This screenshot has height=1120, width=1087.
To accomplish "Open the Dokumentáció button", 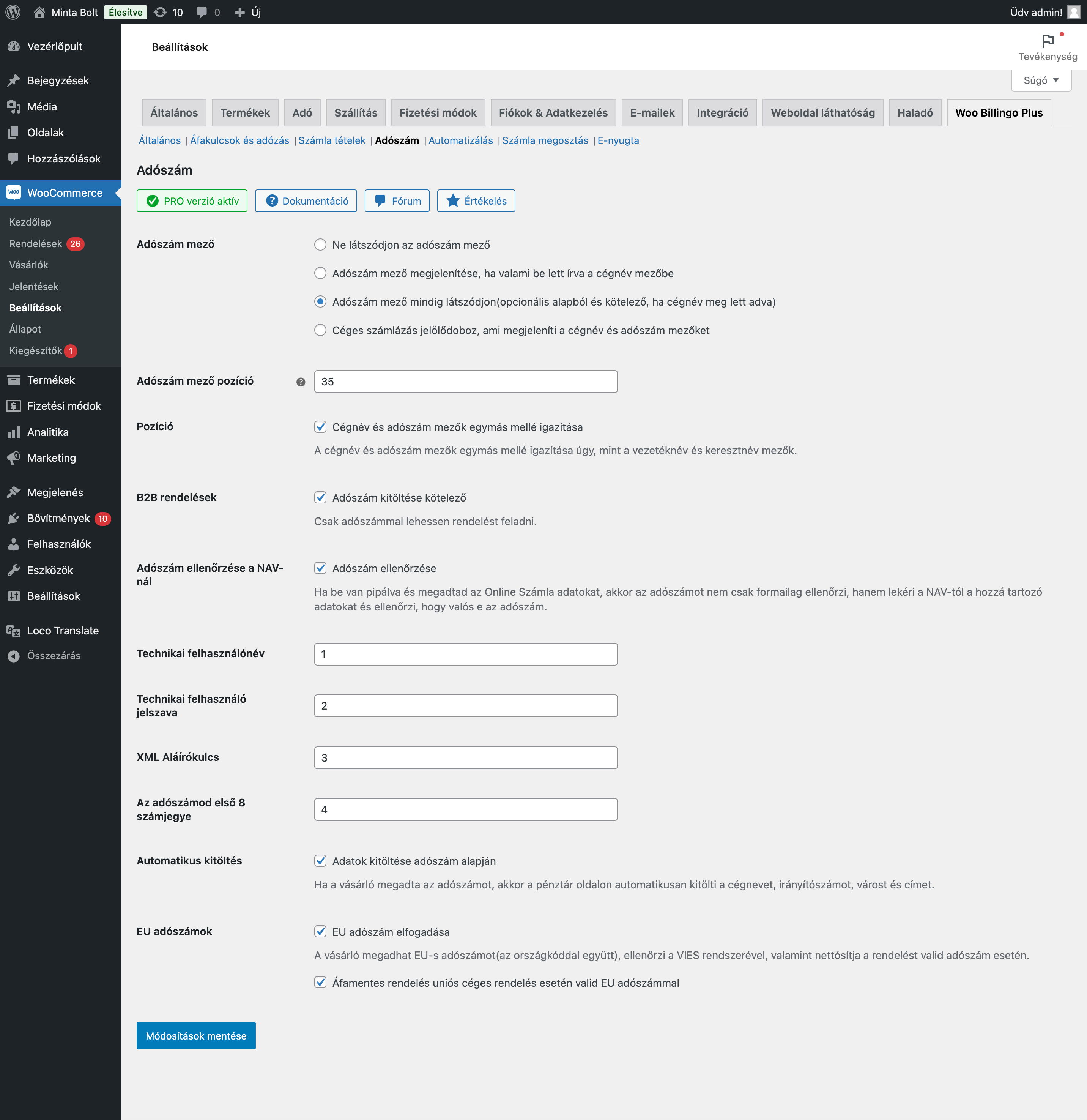I will [306, 201].
